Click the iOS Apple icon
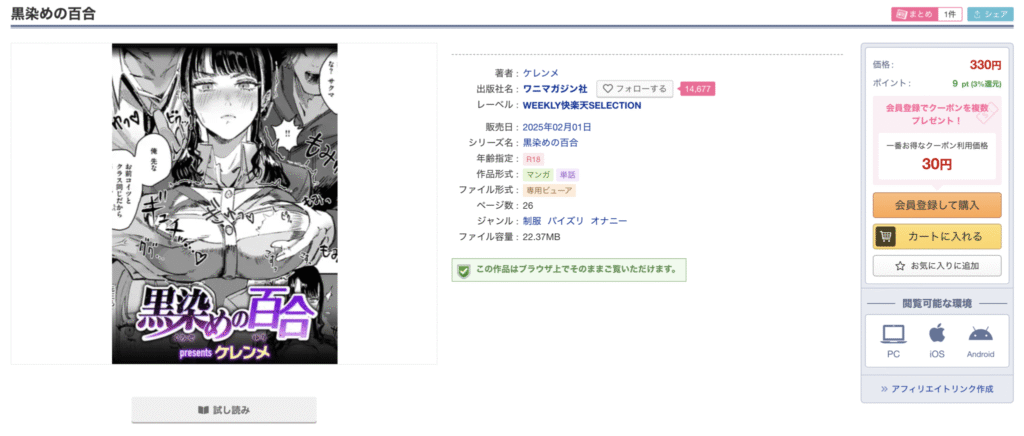1024x436 pixels. (937, 334)
